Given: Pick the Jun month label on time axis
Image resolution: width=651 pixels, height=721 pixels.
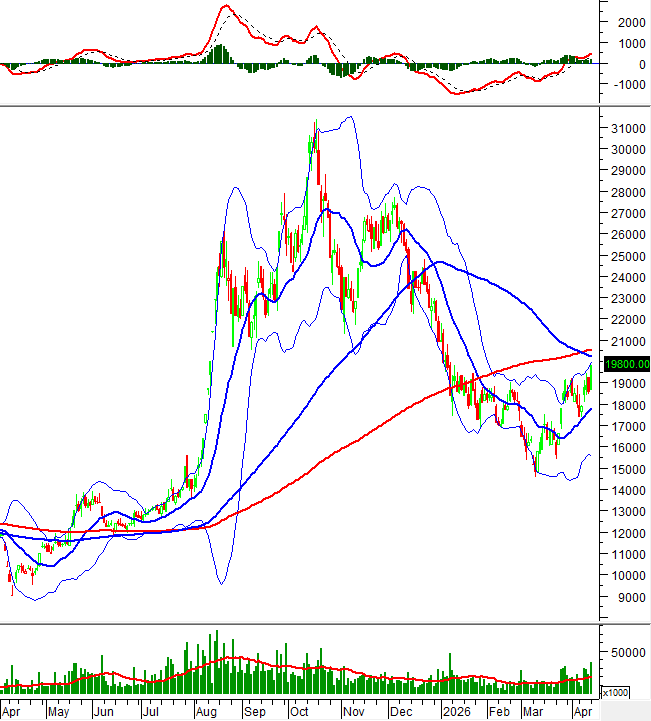Looking at the screenshot, I should pyautogui.click(x=103, y=711).
